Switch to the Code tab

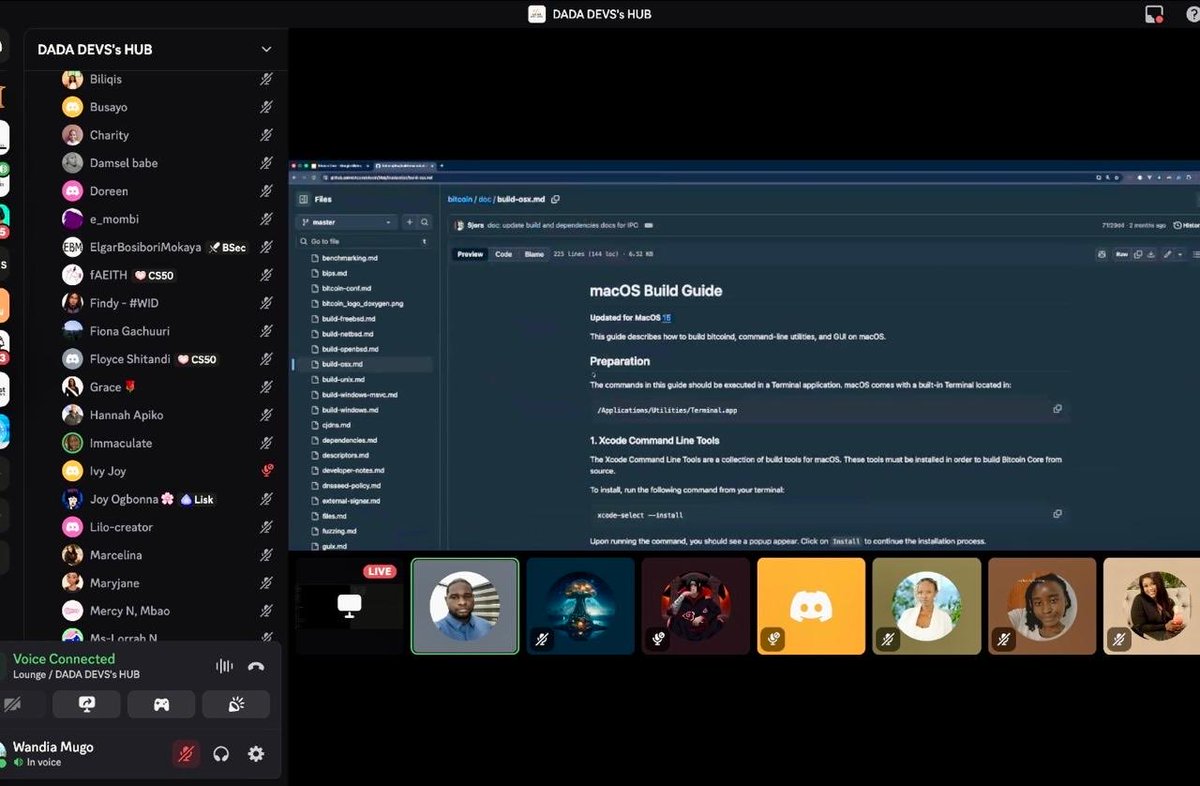click(x=502, y=254)
